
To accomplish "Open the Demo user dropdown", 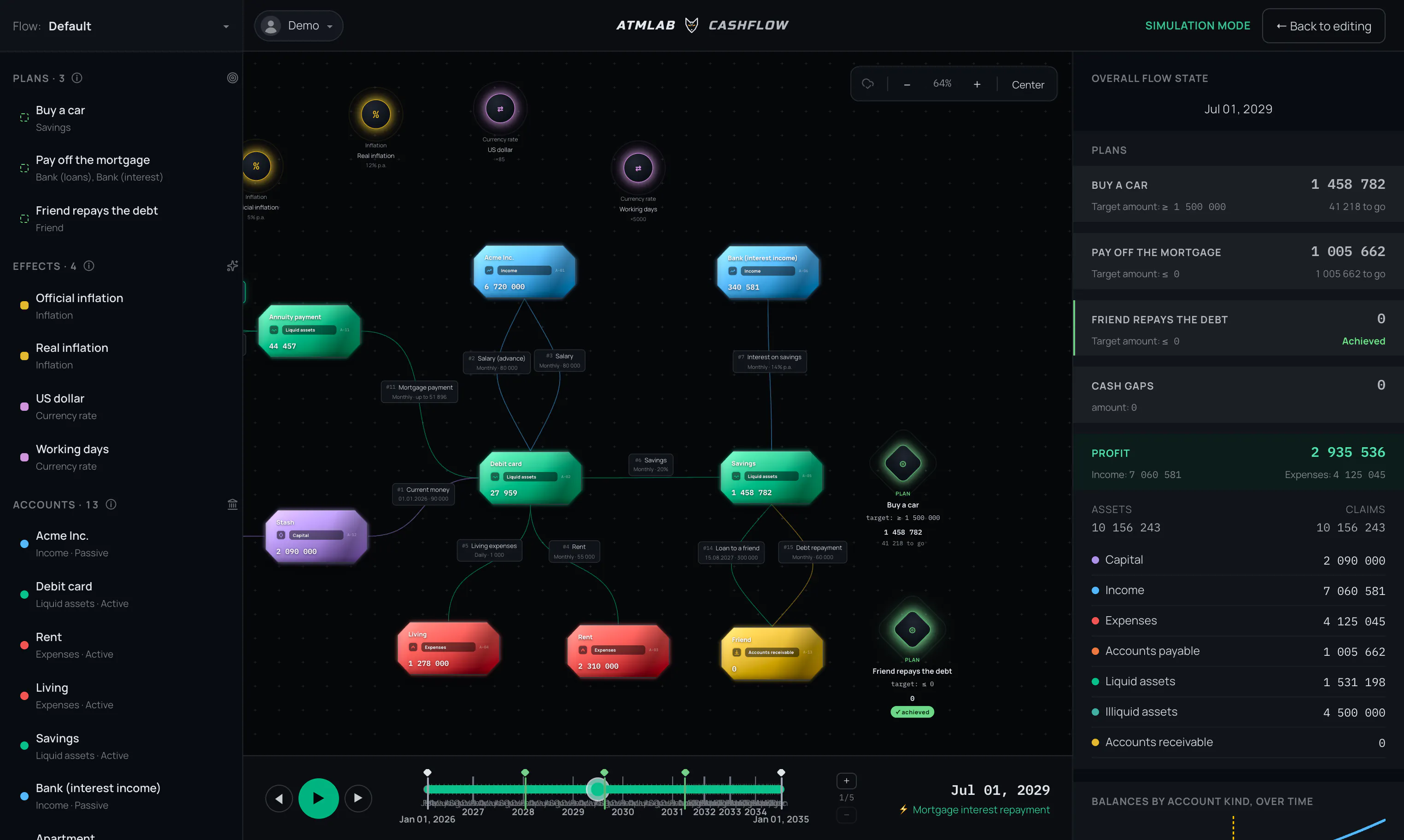I will click(x=298, y=25).
